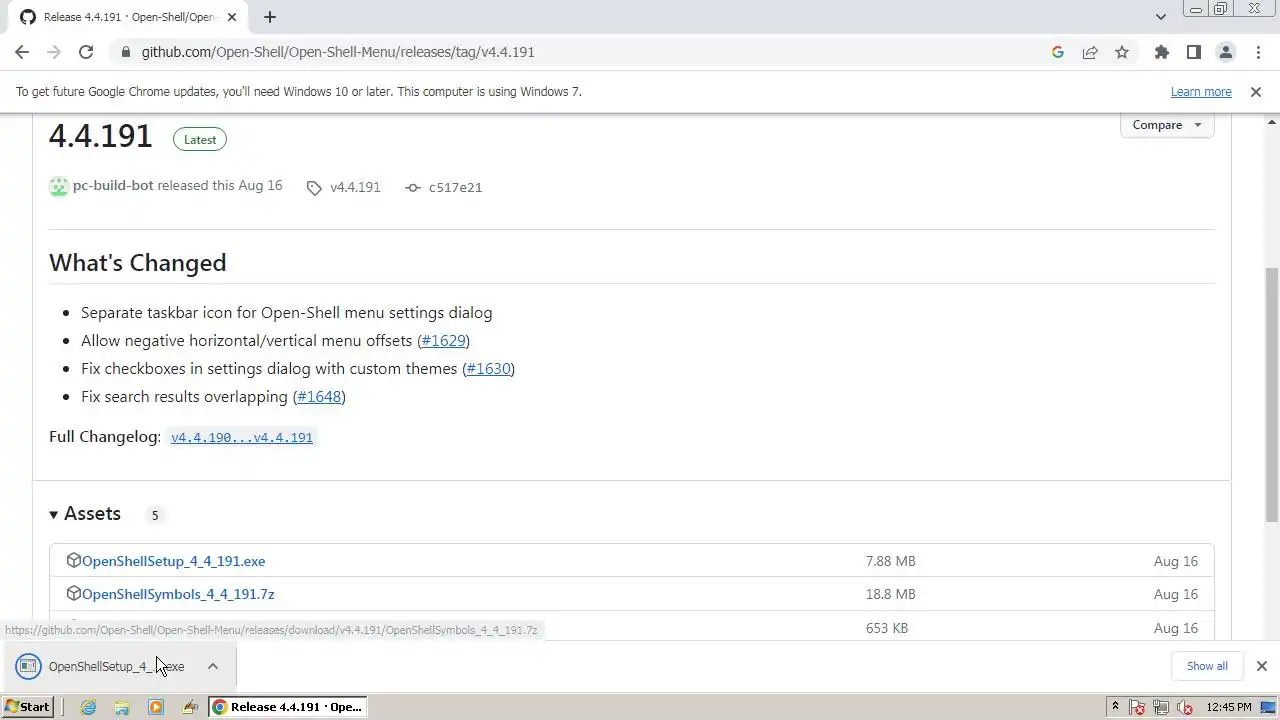Launch Windows Media Player from taskbar
The image size is (1280, 720).
[x=155, y=707]
